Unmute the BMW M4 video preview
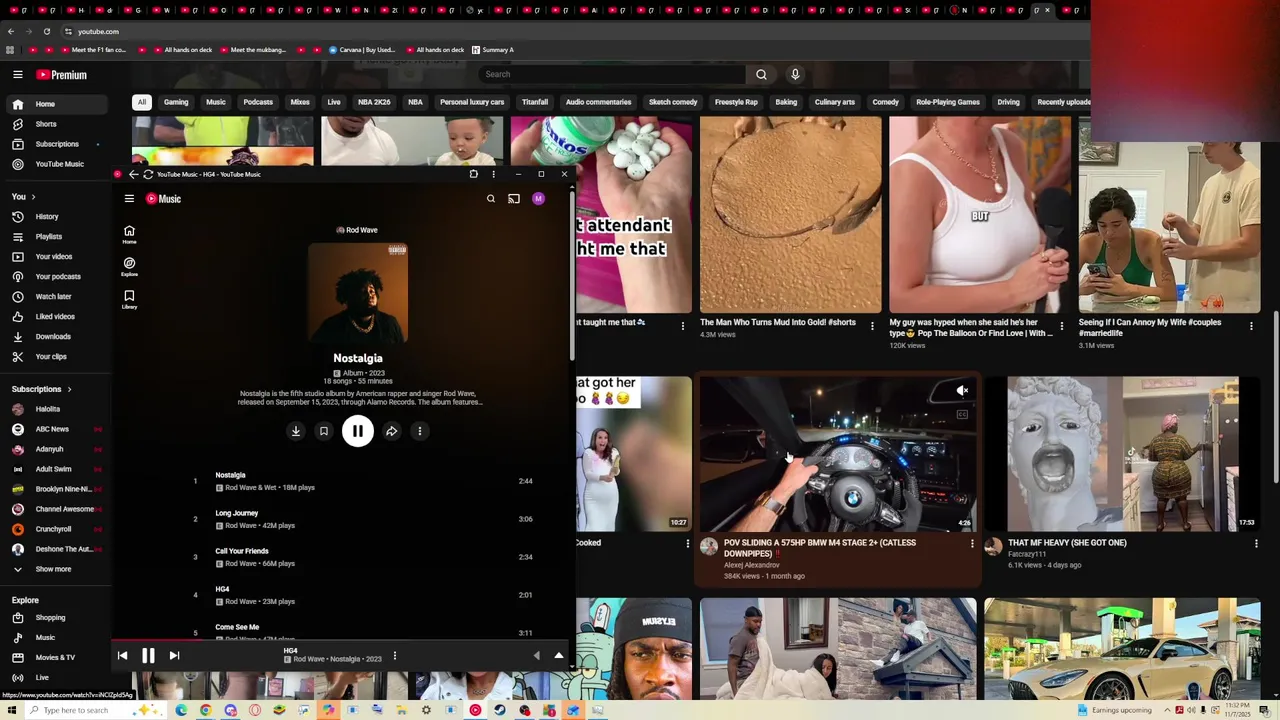 pos(962,391)
